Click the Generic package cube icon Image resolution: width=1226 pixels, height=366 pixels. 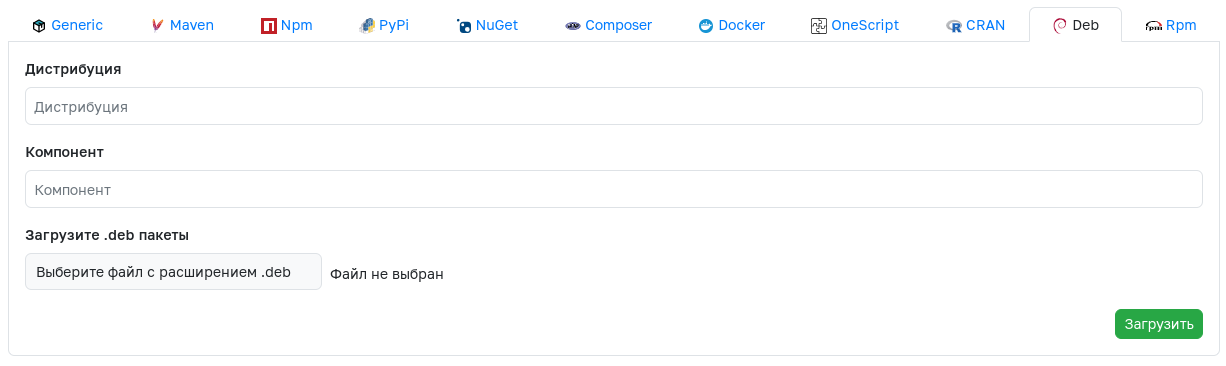point(39,26)
